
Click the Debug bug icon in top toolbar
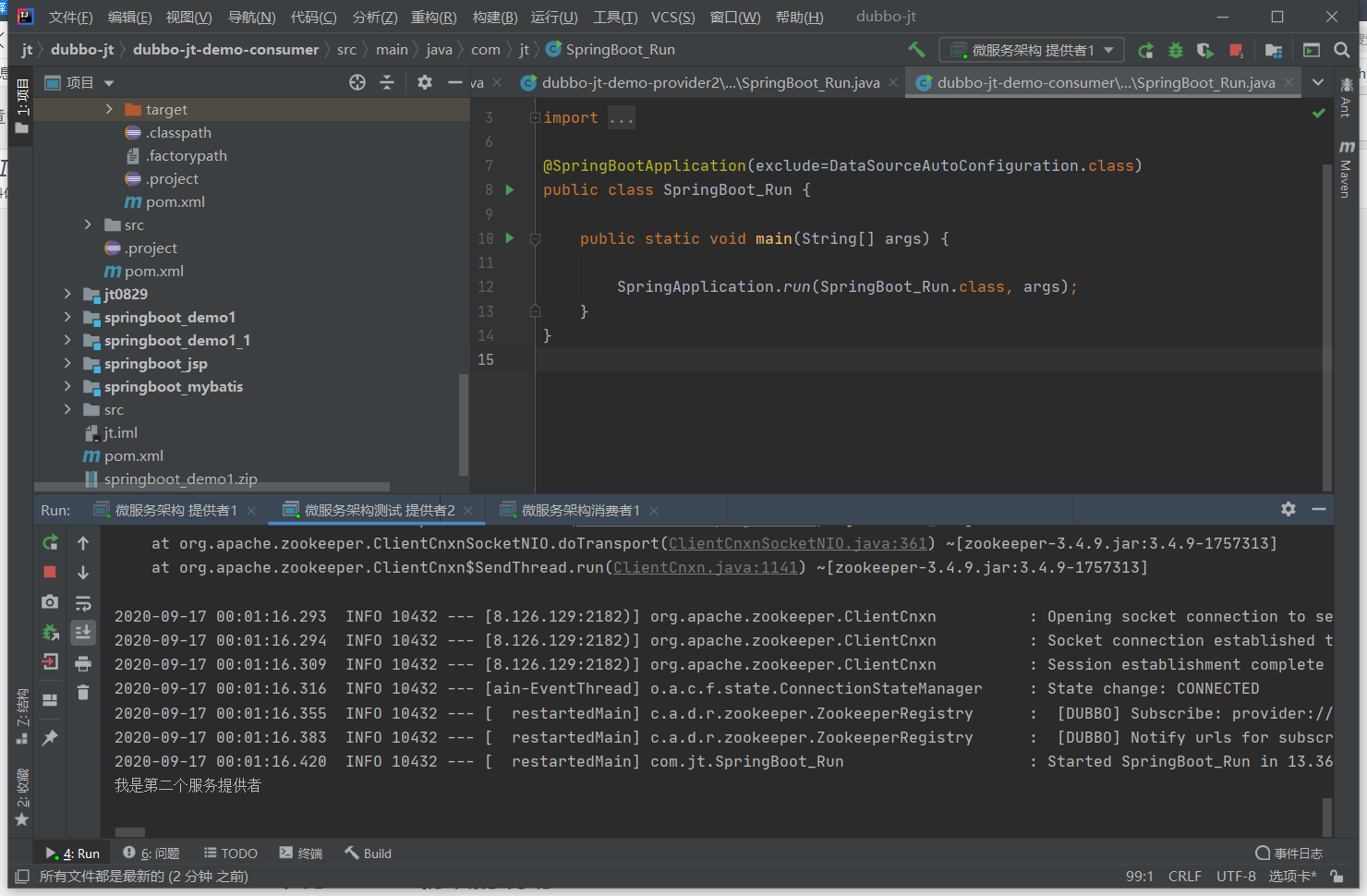pos(1175,50)
